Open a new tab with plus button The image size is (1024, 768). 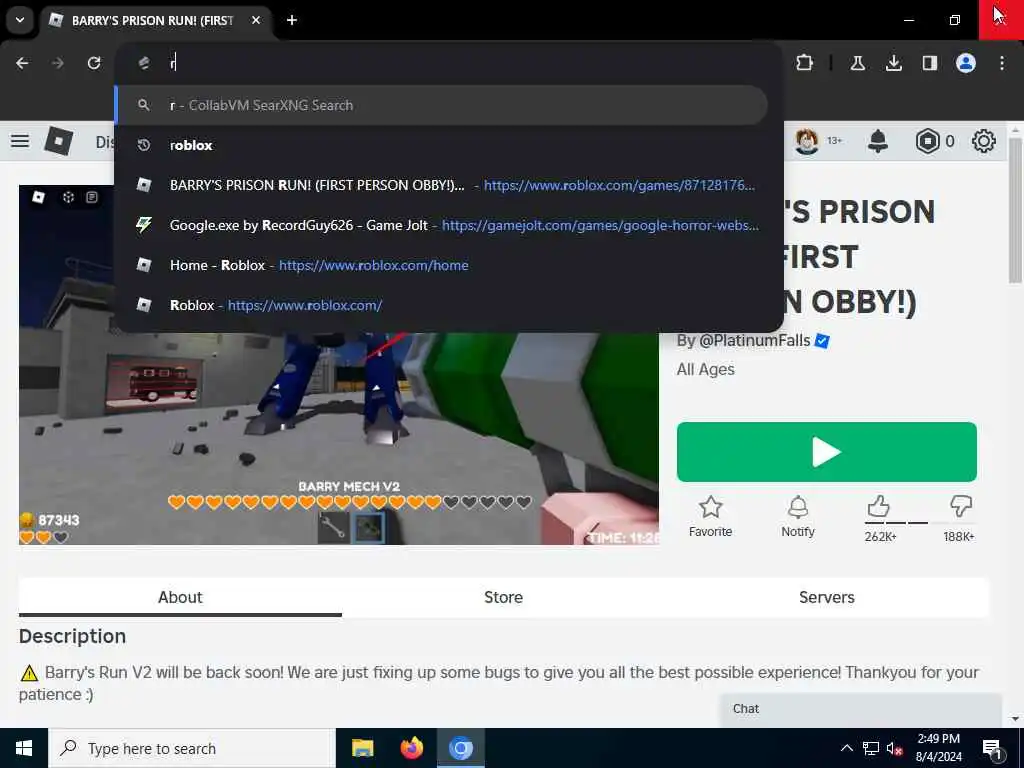292,20
